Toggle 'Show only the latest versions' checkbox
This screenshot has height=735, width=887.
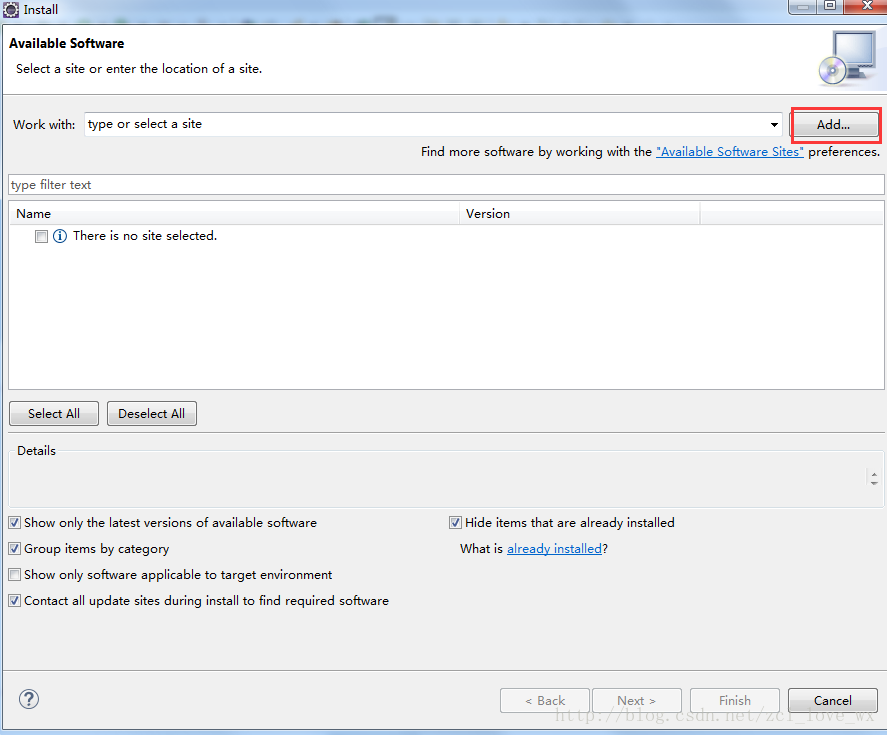pos(15,523)
